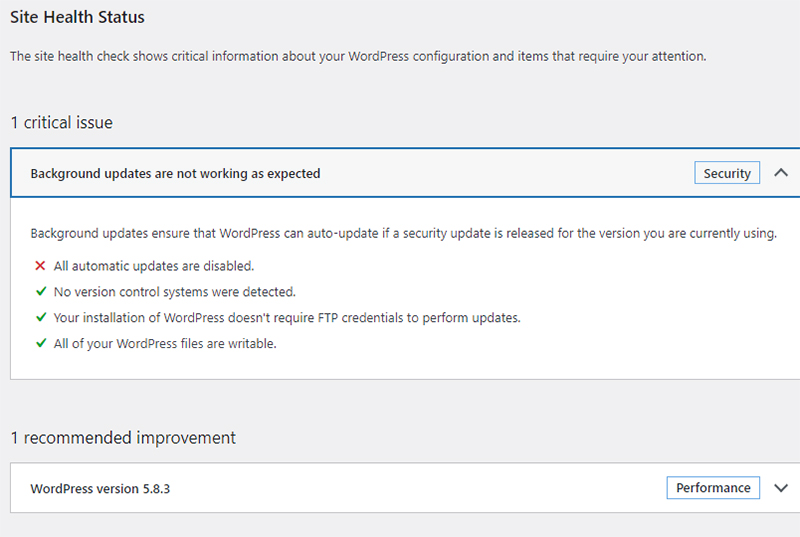Select the "1 recommended improvement" heading
The width and height of the screenshot is (800, 537).
tap(123, 438)
